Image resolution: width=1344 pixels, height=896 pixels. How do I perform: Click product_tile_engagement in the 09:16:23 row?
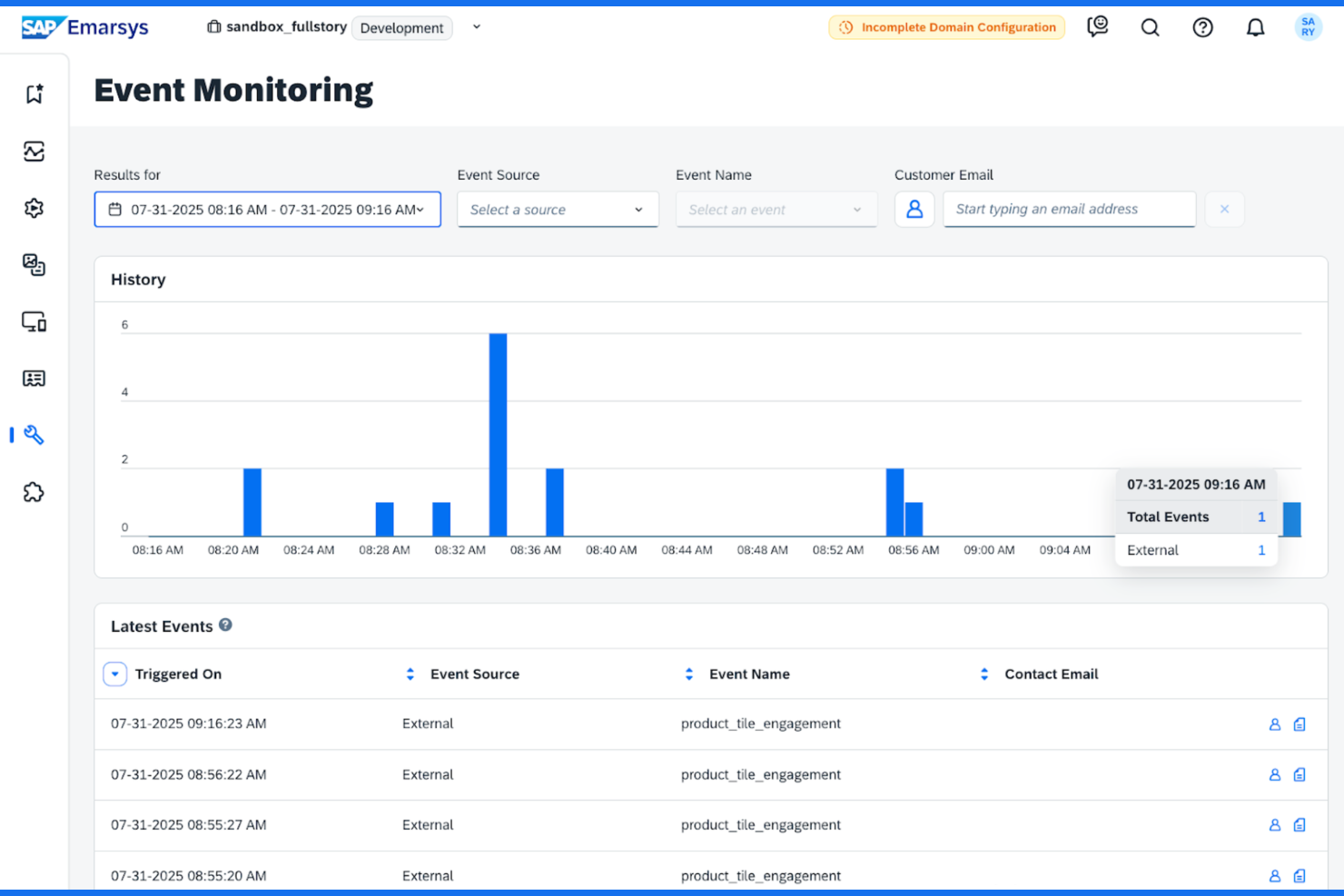pos(761,724)
